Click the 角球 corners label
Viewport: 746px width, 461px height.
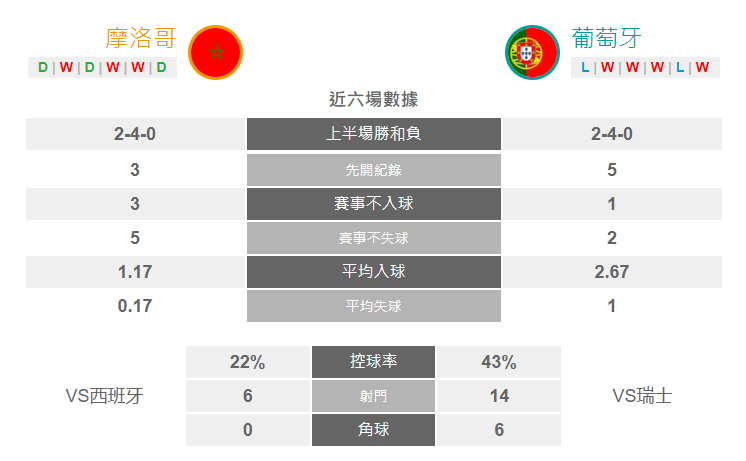[373, 430]
